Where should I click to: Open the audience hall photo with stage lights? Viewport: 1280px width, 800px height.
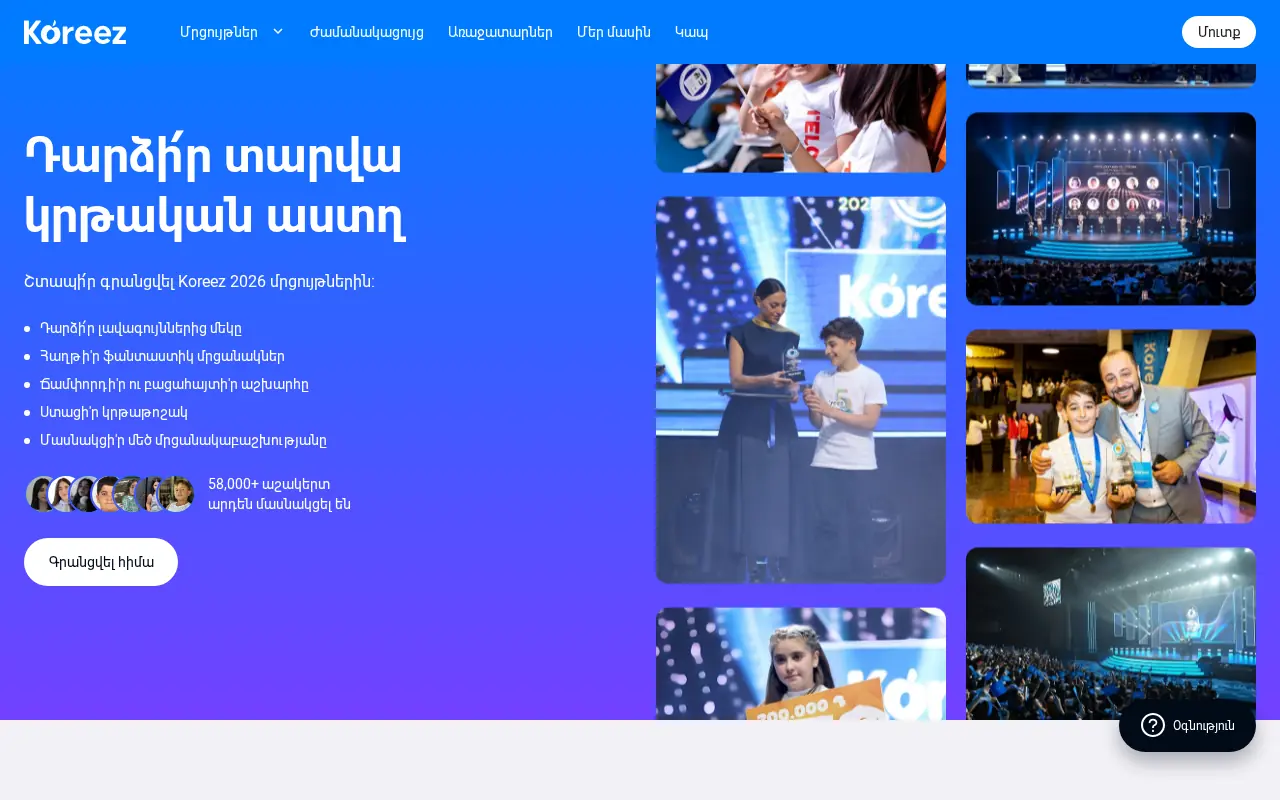tap(1111, 633)
